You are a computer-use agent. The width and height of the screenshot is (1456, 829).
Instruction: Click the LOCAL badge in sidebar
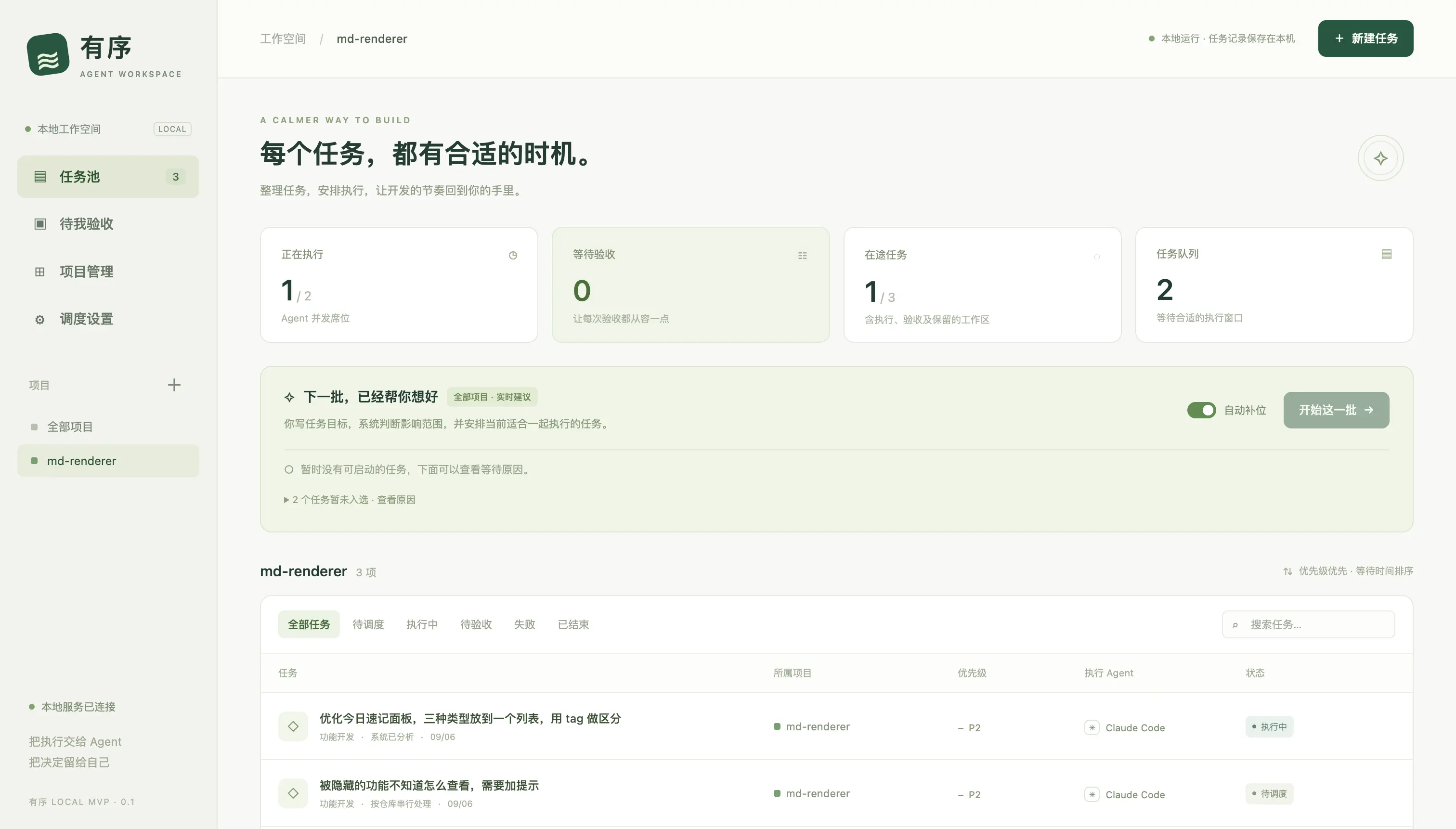pos(172,129)
